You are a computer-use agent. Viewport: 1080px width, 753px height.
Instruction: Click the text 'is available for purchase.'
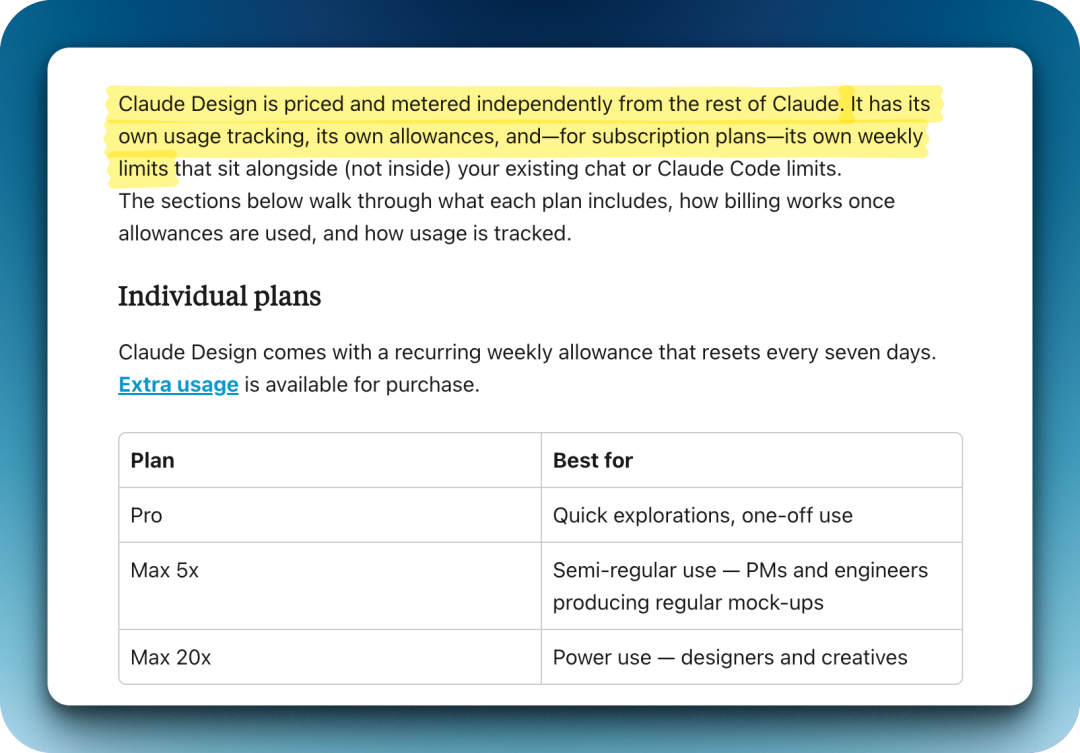pyautogui.click(x=362, y=385)
